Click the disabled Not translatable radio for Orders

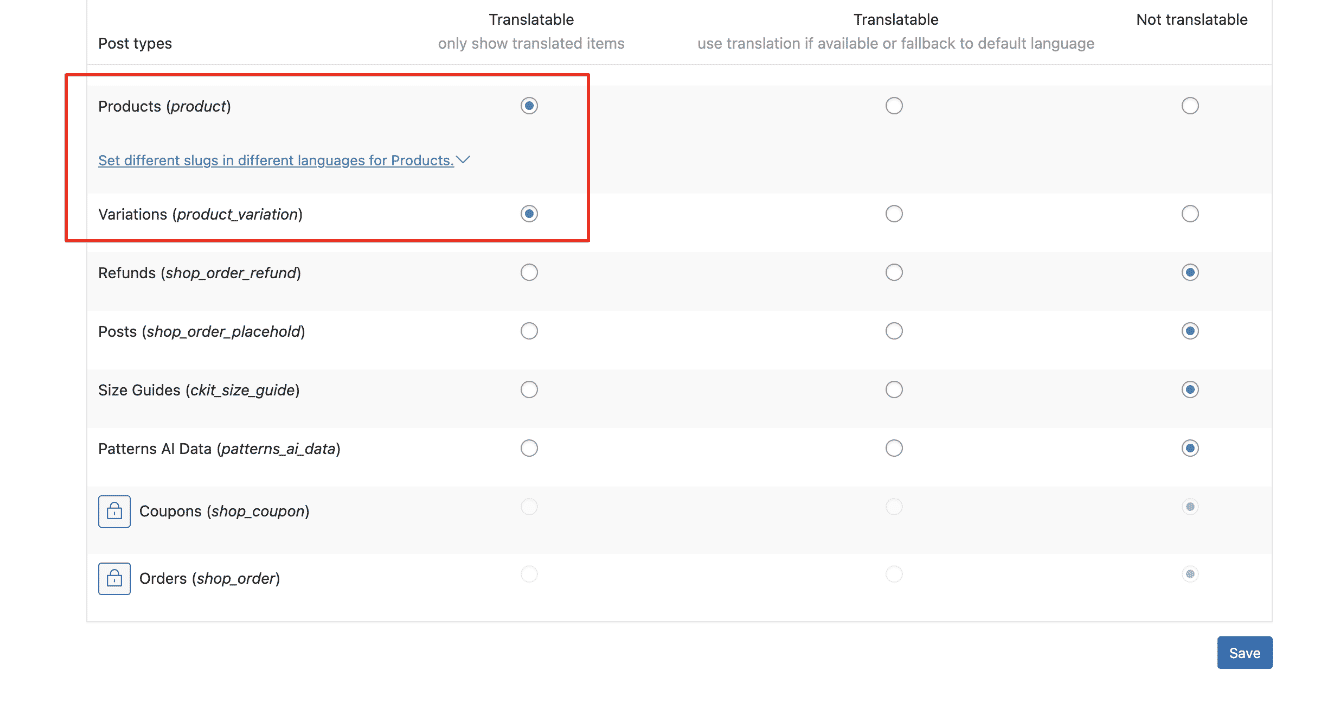tap(1190, 574)
